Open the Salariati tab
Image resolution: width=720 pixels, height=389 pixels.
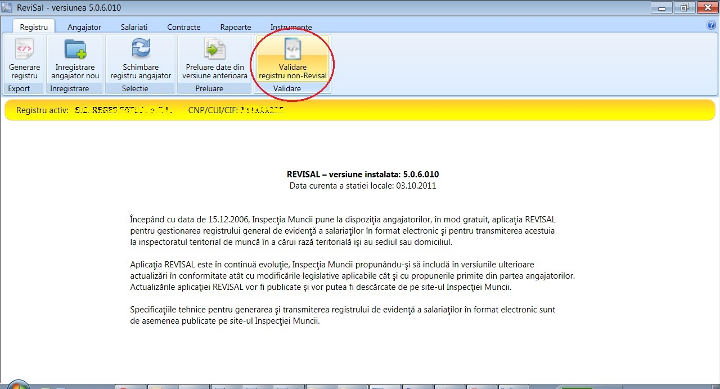(134, 27)
